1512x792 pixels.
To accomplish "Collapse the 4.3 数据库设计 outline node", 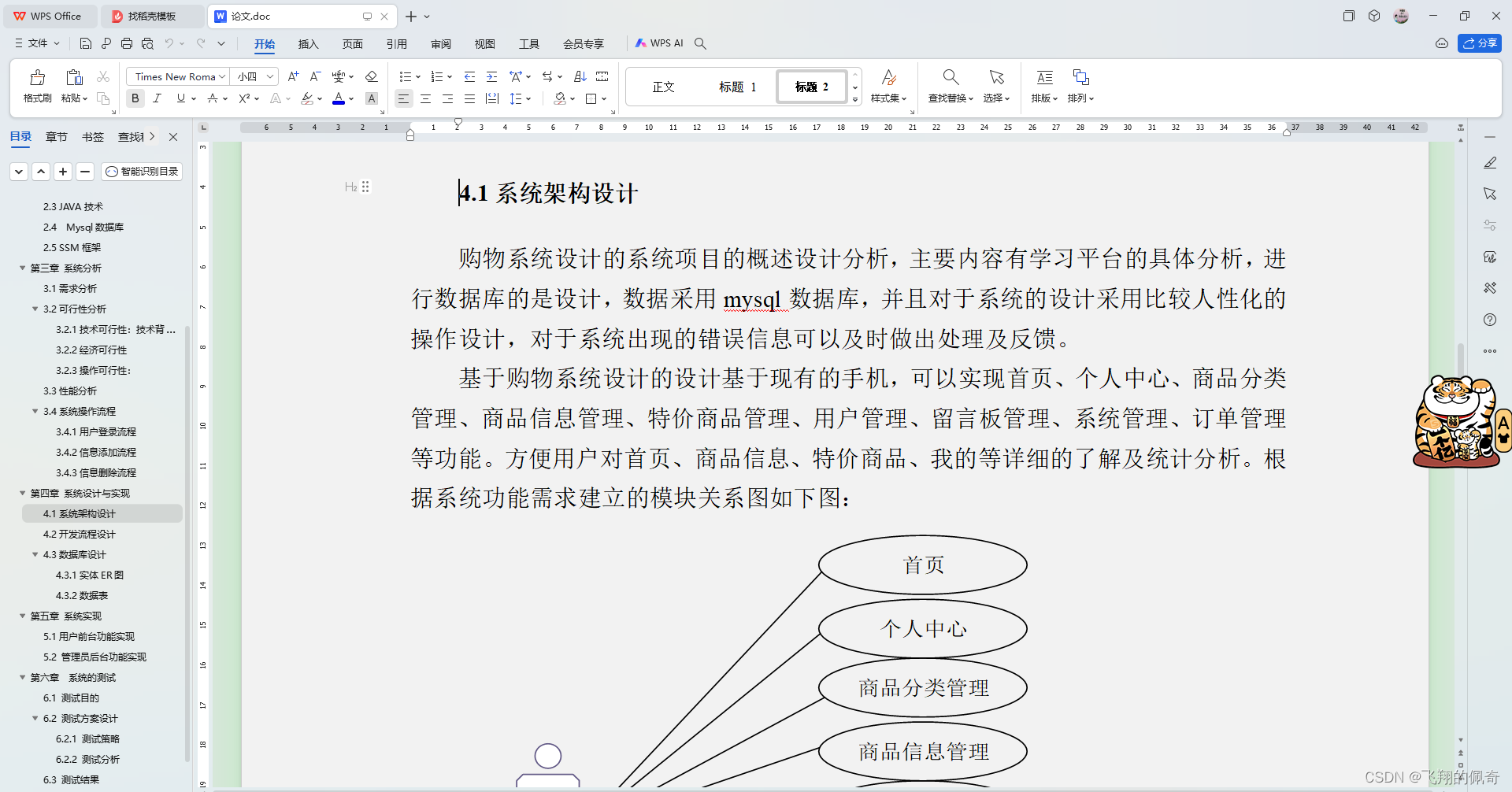I will [x=35, y=554].
